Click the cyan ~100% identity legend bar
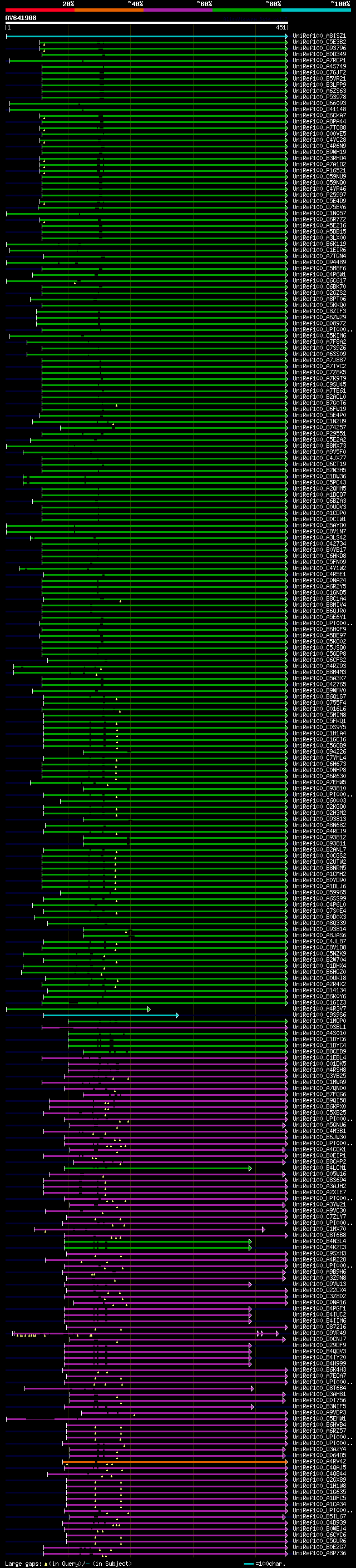This screenshot has height=1568, width=356. 316,10
